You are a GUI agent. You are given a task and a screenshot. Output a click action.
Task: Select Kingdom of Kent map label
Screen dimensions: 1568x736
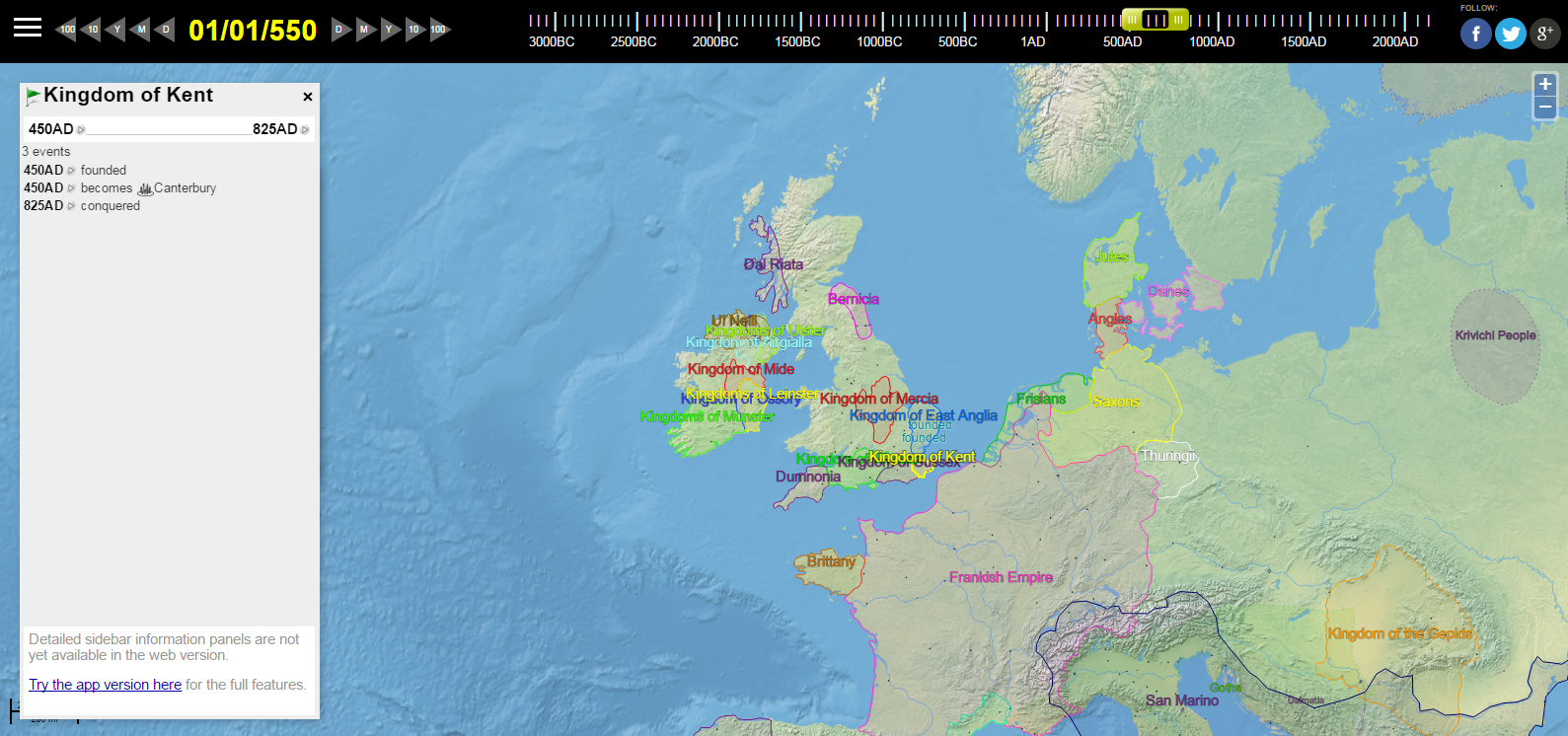tap(922, 457)
